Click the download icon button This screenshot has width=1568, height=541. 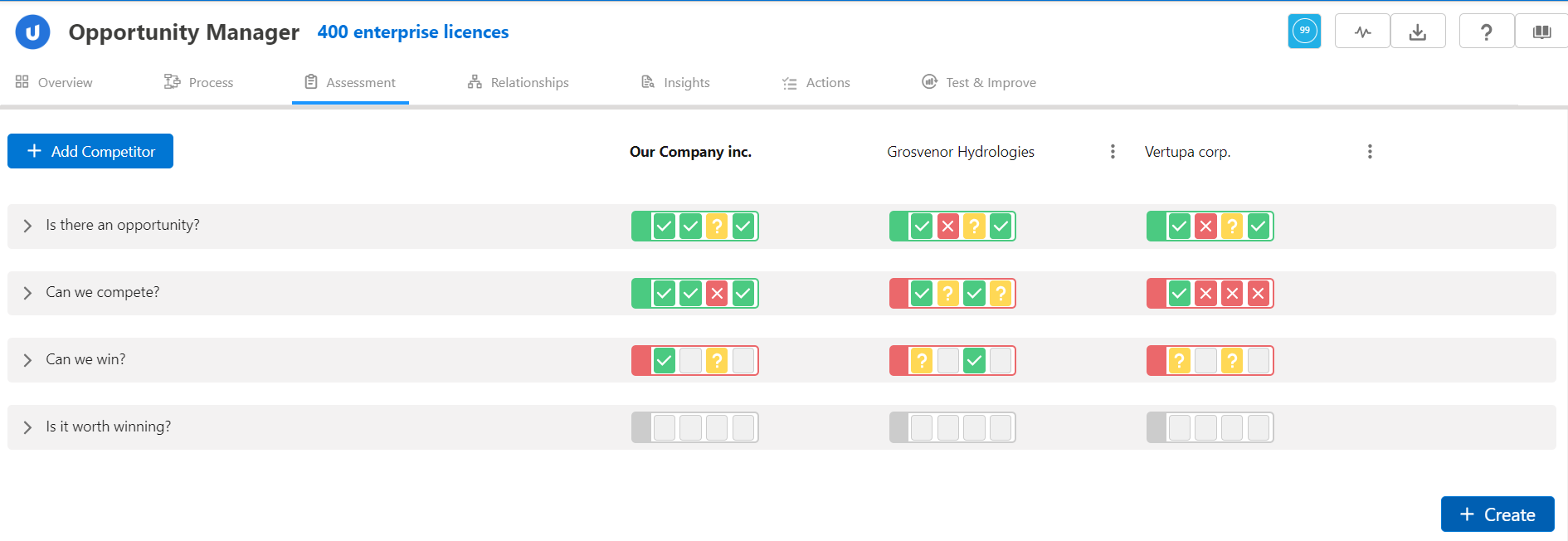tap(1418, 32)
